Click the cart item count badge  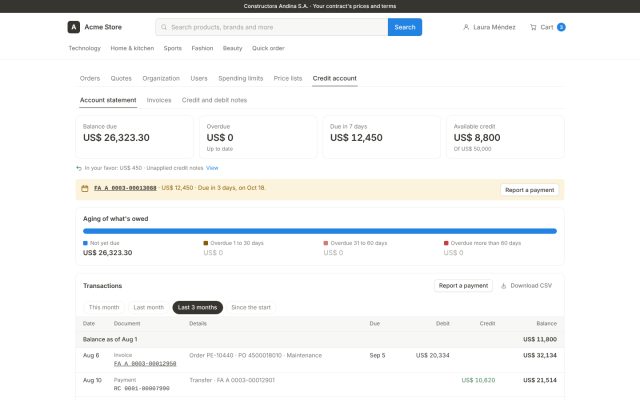(x=561, y=27)
